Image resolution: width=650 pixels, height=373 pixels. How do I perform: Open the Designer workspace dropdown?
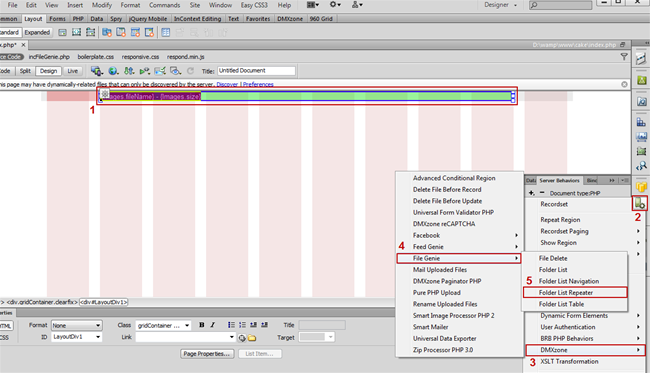click(501, 5)
